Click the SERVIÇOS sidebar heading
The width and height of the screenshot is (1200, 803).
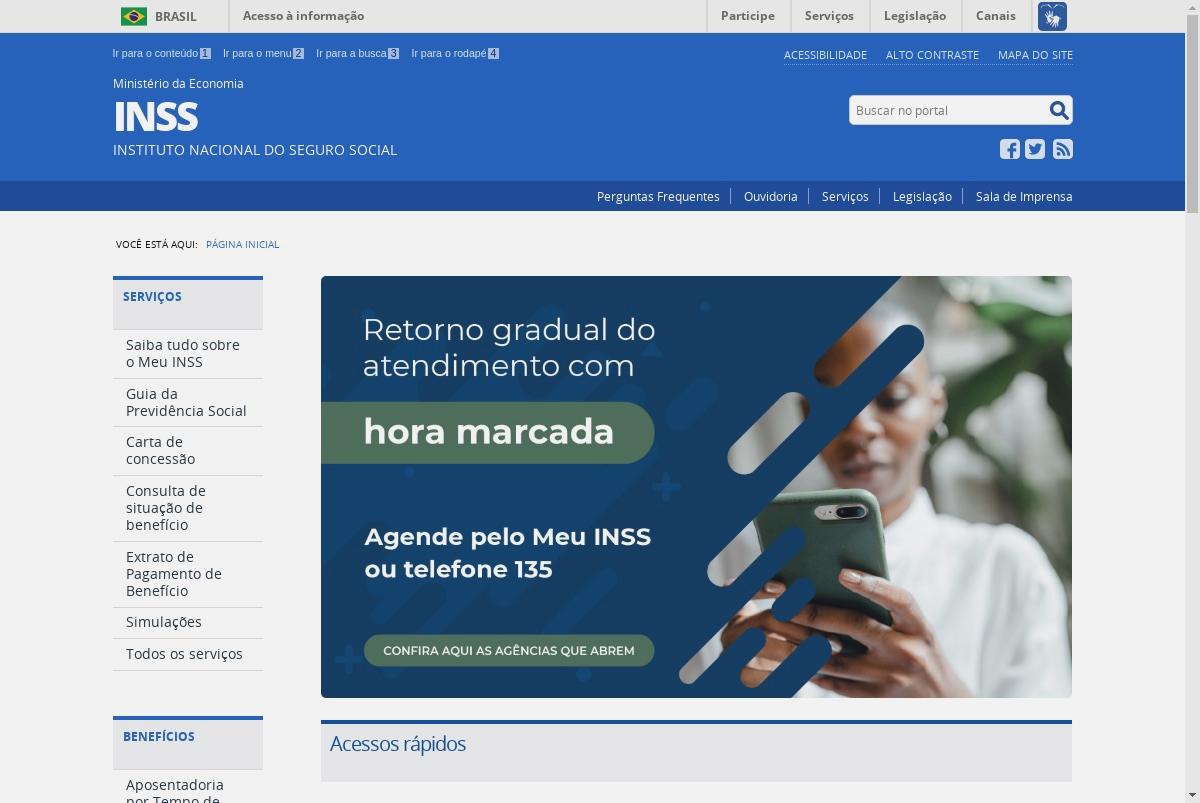[x=152, y=296]
